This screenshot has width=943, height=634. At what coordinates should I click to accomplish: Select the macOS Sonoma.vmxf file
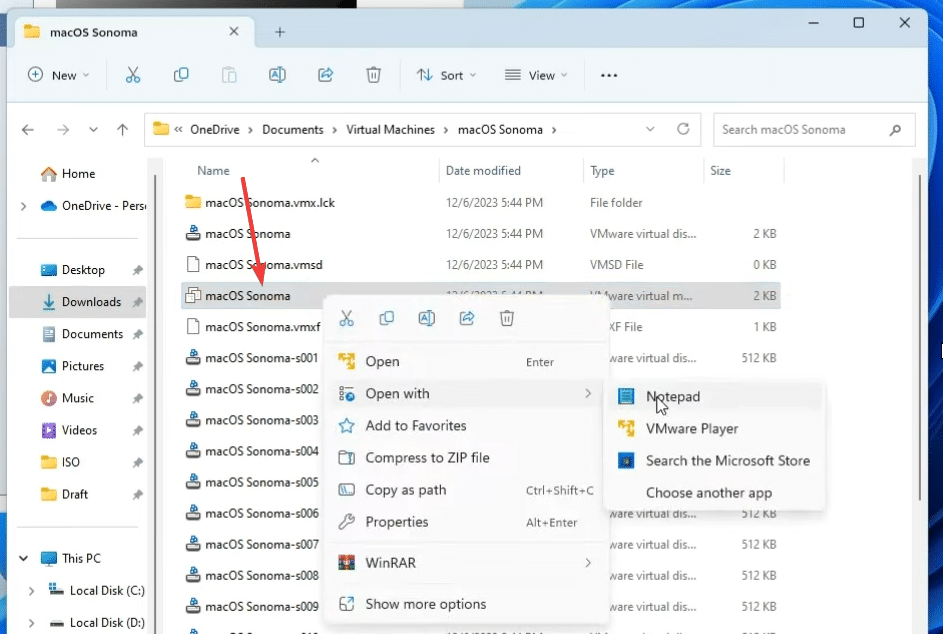pos(253,327)
